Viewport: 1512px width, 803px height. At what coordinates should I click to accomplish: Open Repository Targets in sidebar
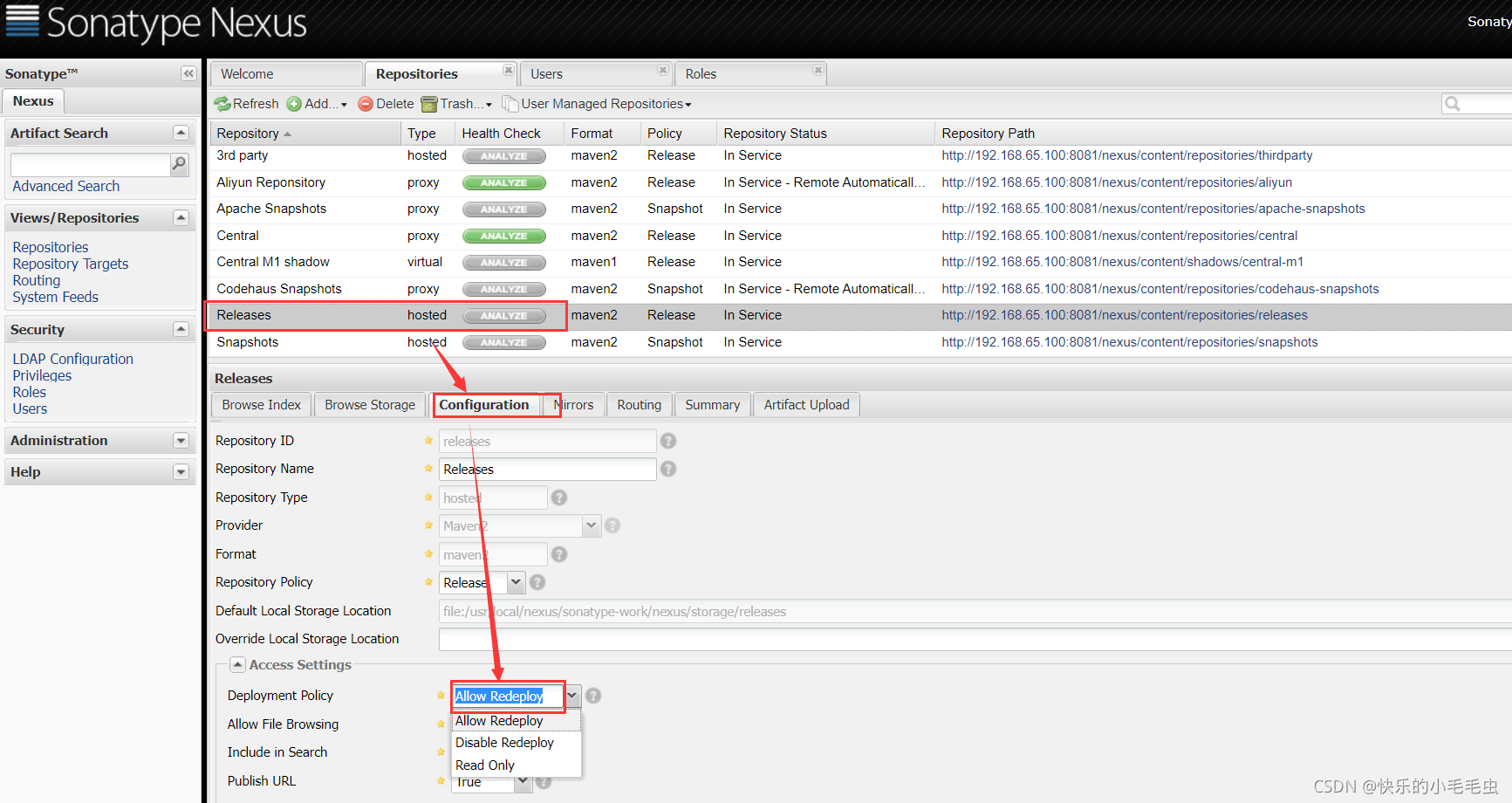pos(71,264)
